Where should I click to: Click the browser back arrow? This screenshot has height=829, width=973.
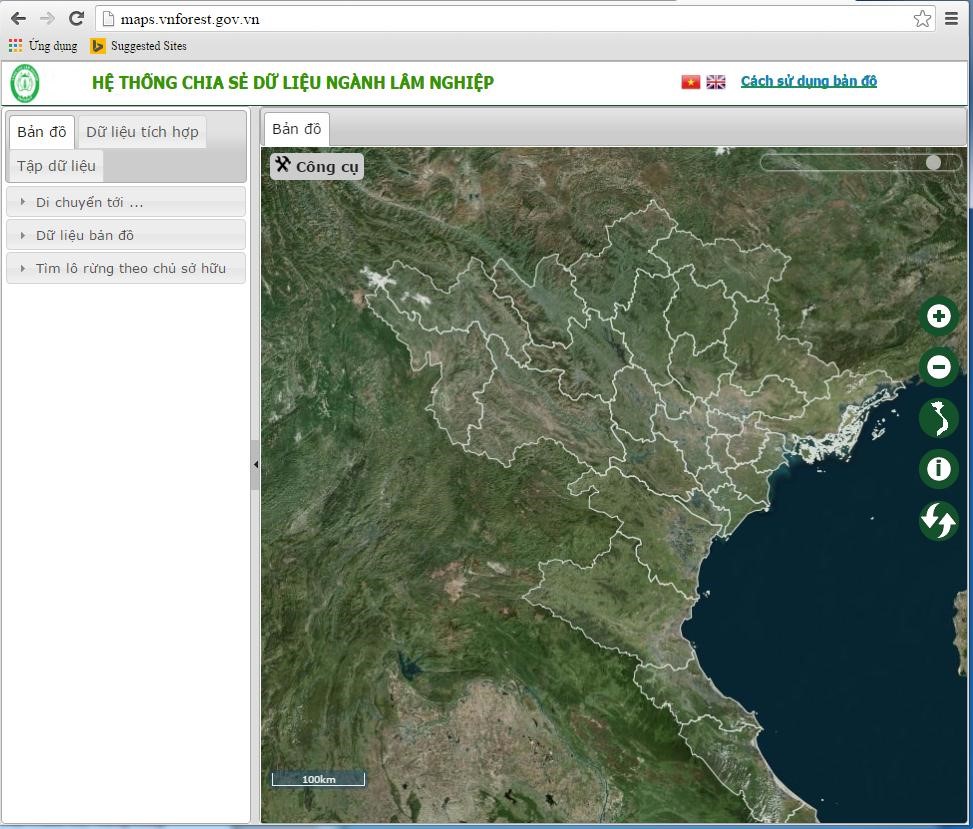(19, 19)
